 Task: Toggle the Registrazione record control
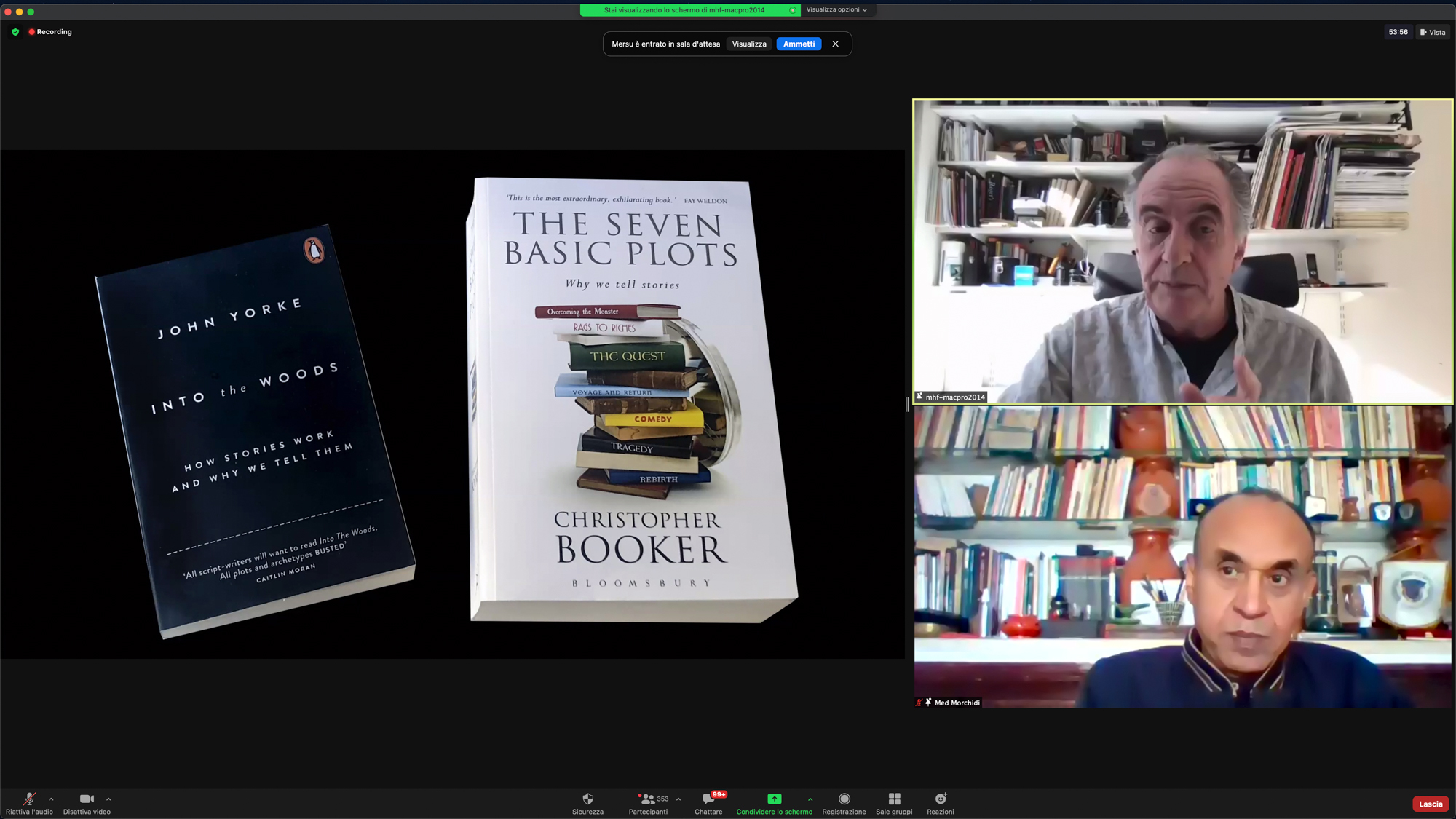pos(844,803)
